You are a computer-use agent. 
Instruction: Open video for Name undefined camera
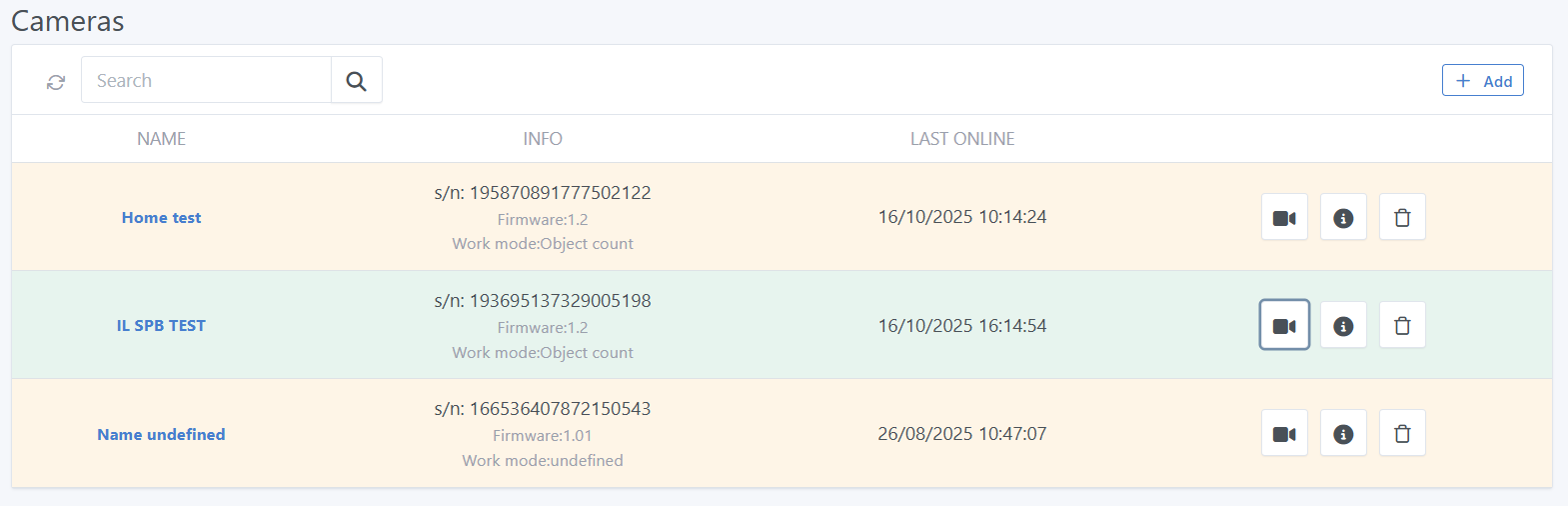(x=1284, y=434)
